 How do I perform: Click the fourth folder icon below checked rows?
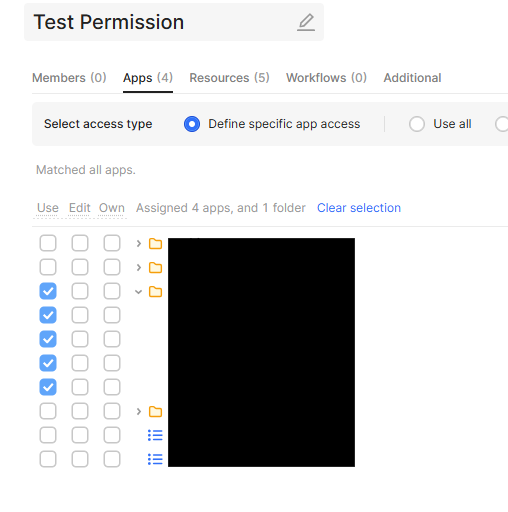click(155, 412)
